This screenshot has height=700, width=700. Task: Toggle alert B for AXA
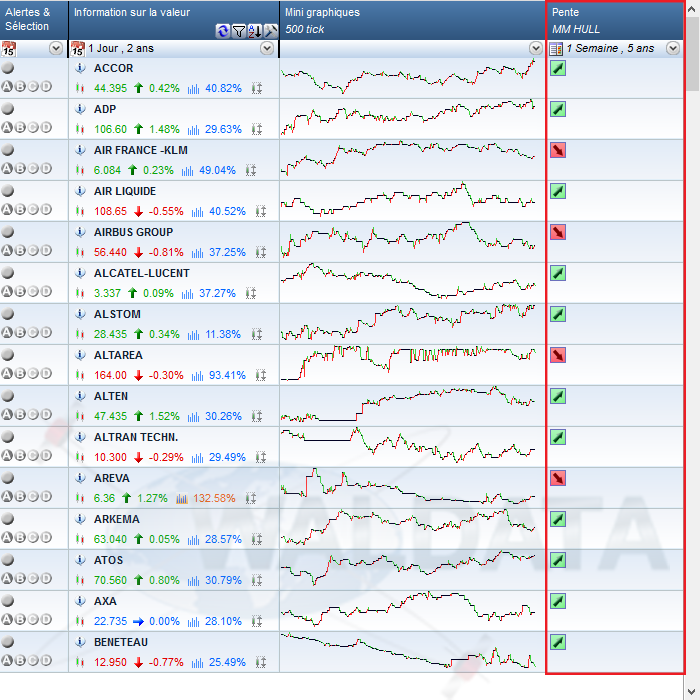(x=20, y=619)
